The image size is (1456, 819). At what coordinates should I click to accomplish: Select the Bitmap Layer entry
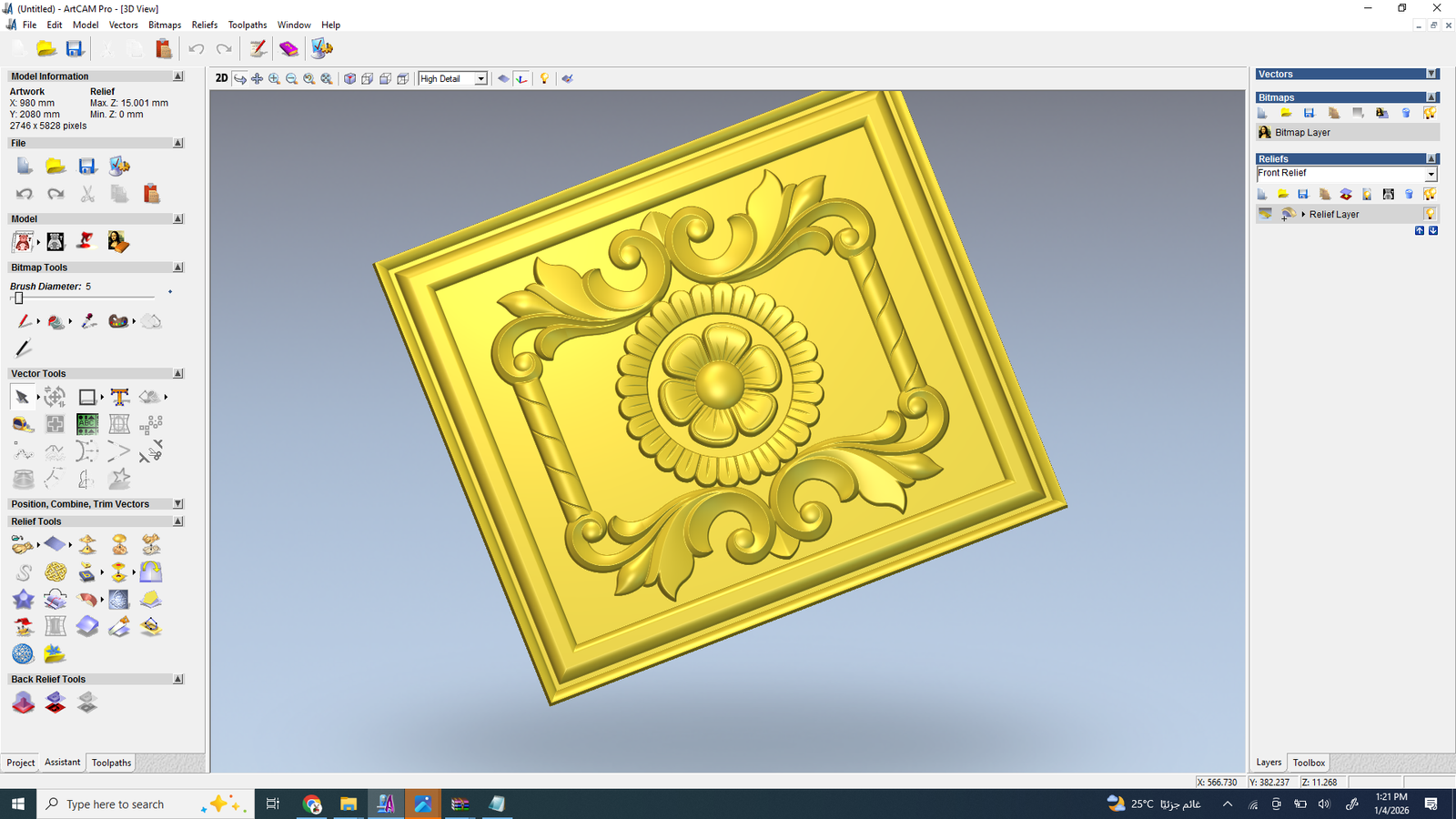[x=1302, y=133]
